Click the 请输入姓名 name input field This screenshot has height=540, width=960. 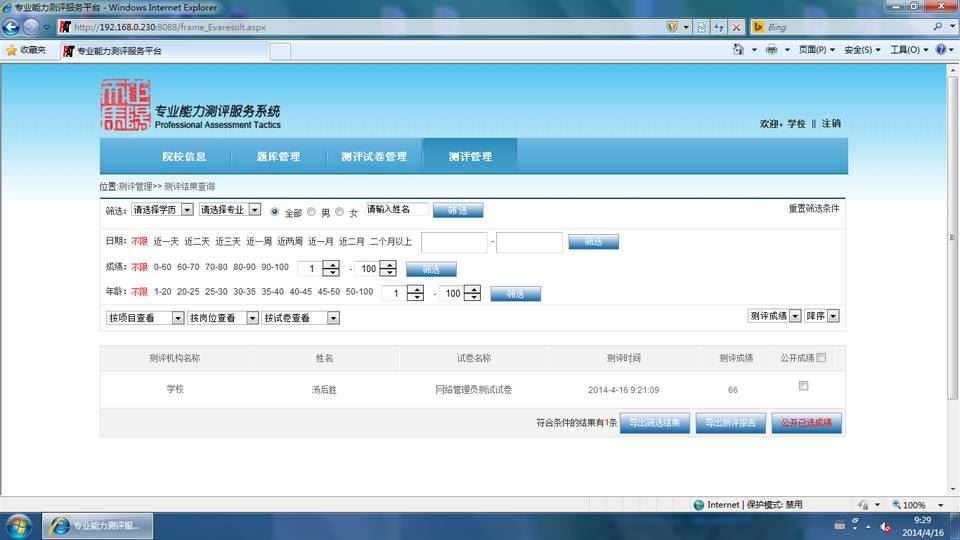pos(397,209)
